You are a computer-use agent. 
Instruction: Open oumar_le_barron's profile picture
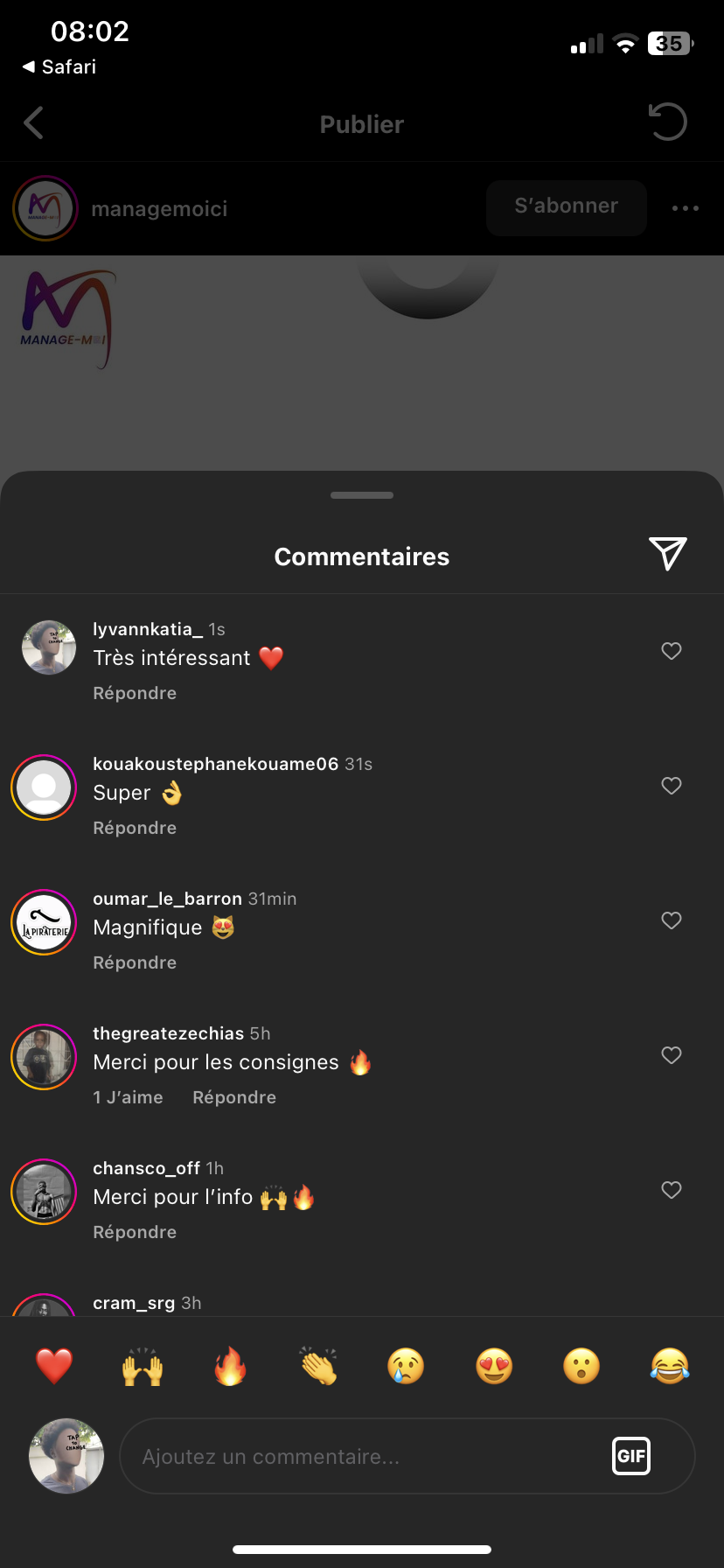tap(44, 922)
